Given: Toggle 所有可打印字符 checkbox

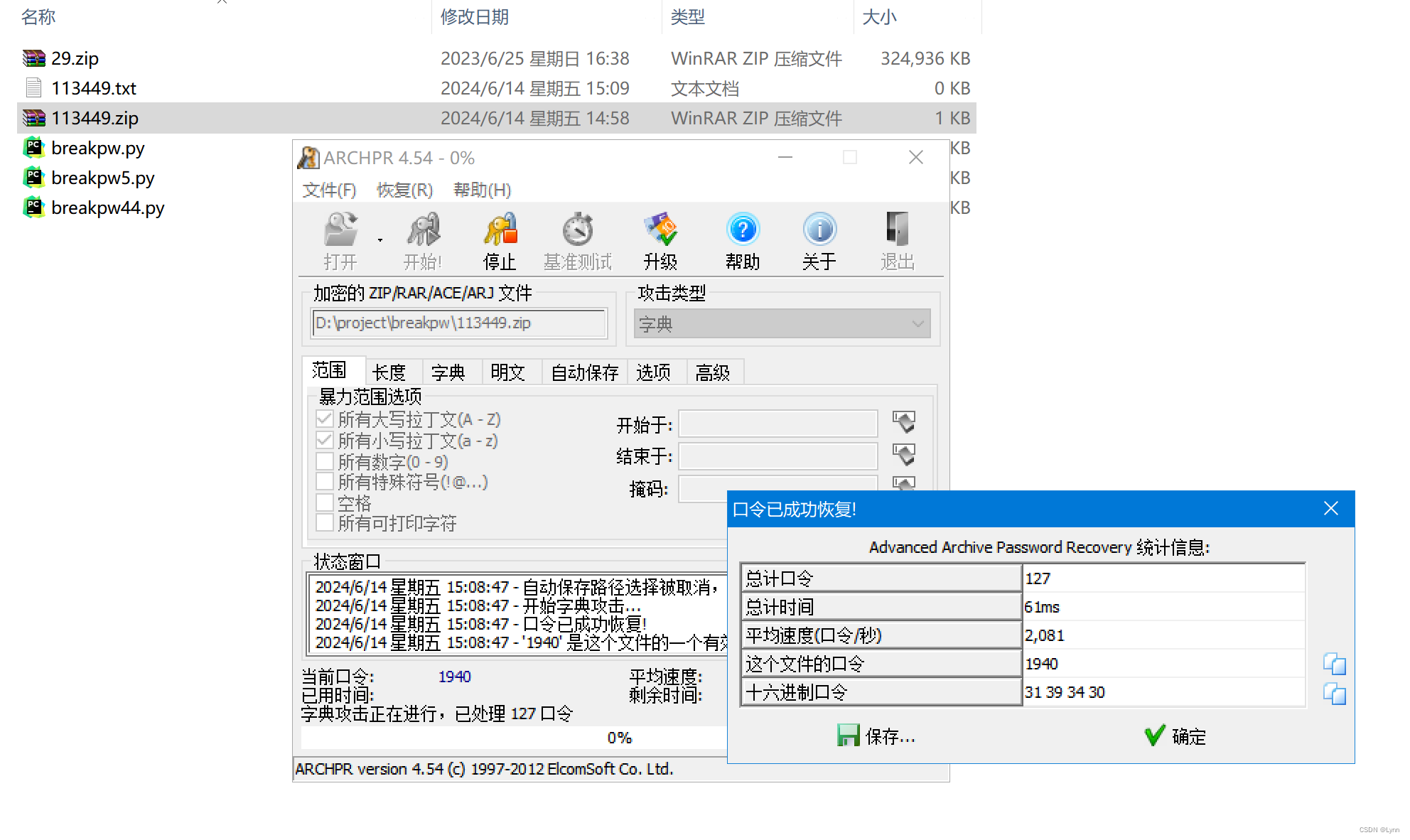Looking at the screenshot, I should (x=325, y=522).
